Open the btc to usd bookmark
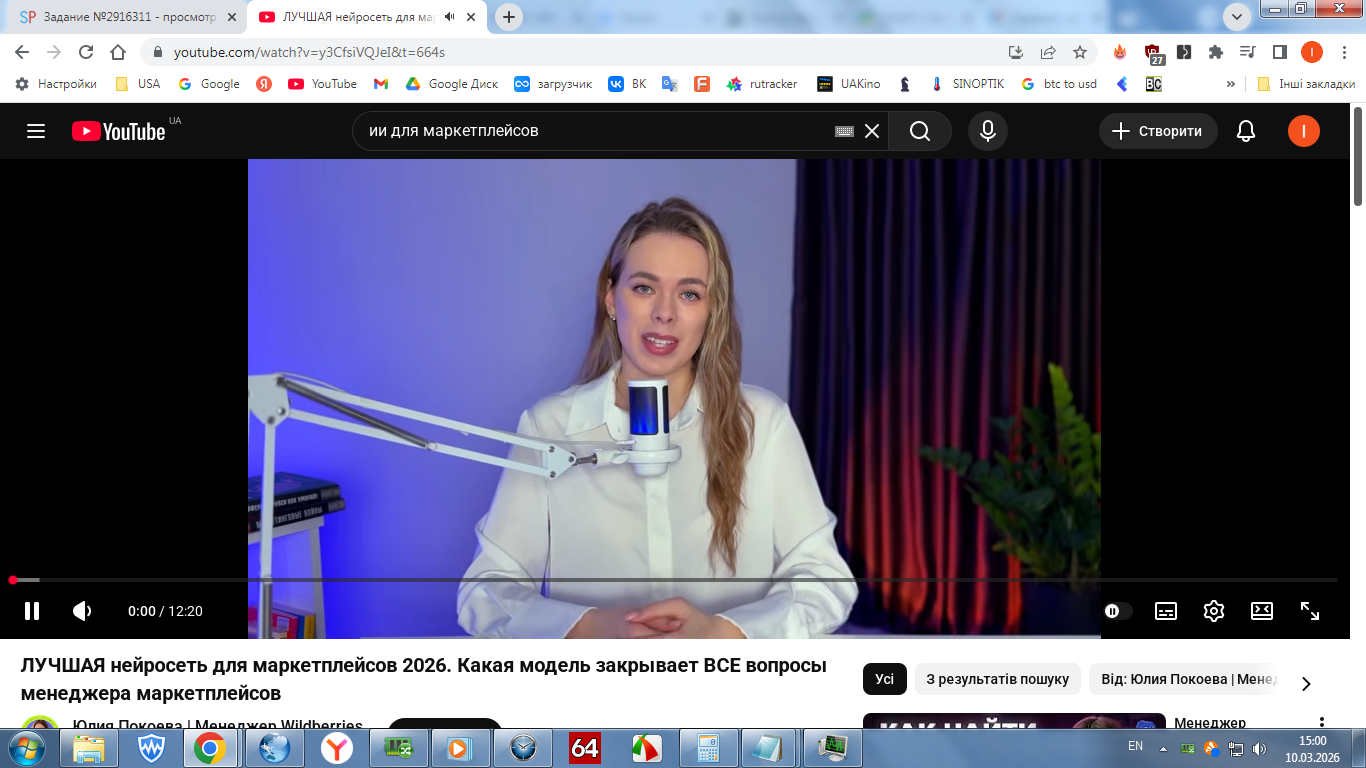This screenshot has height=768, width=1366. pyautogui.click(x=1059, y=84)
